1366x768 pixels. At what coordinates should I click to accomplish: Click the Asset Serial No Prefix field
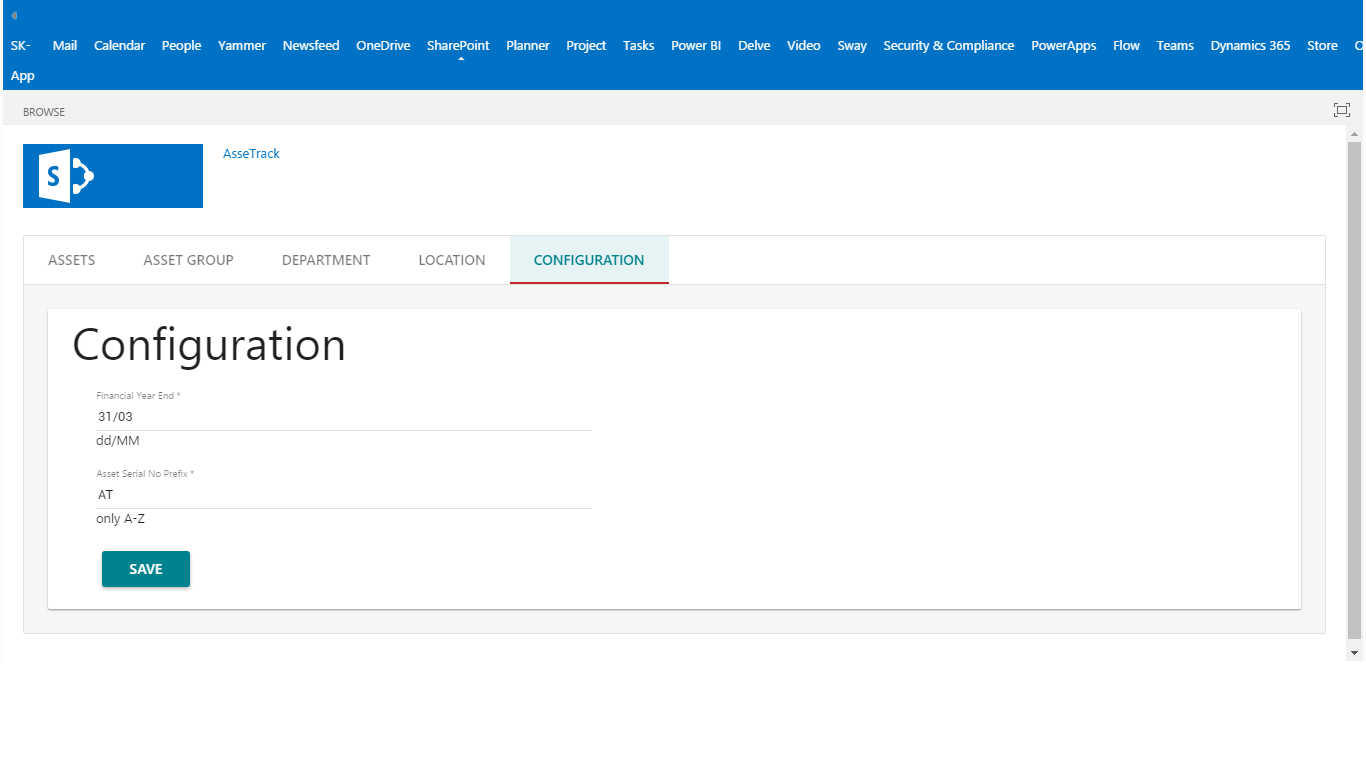[x=344, y=495]
